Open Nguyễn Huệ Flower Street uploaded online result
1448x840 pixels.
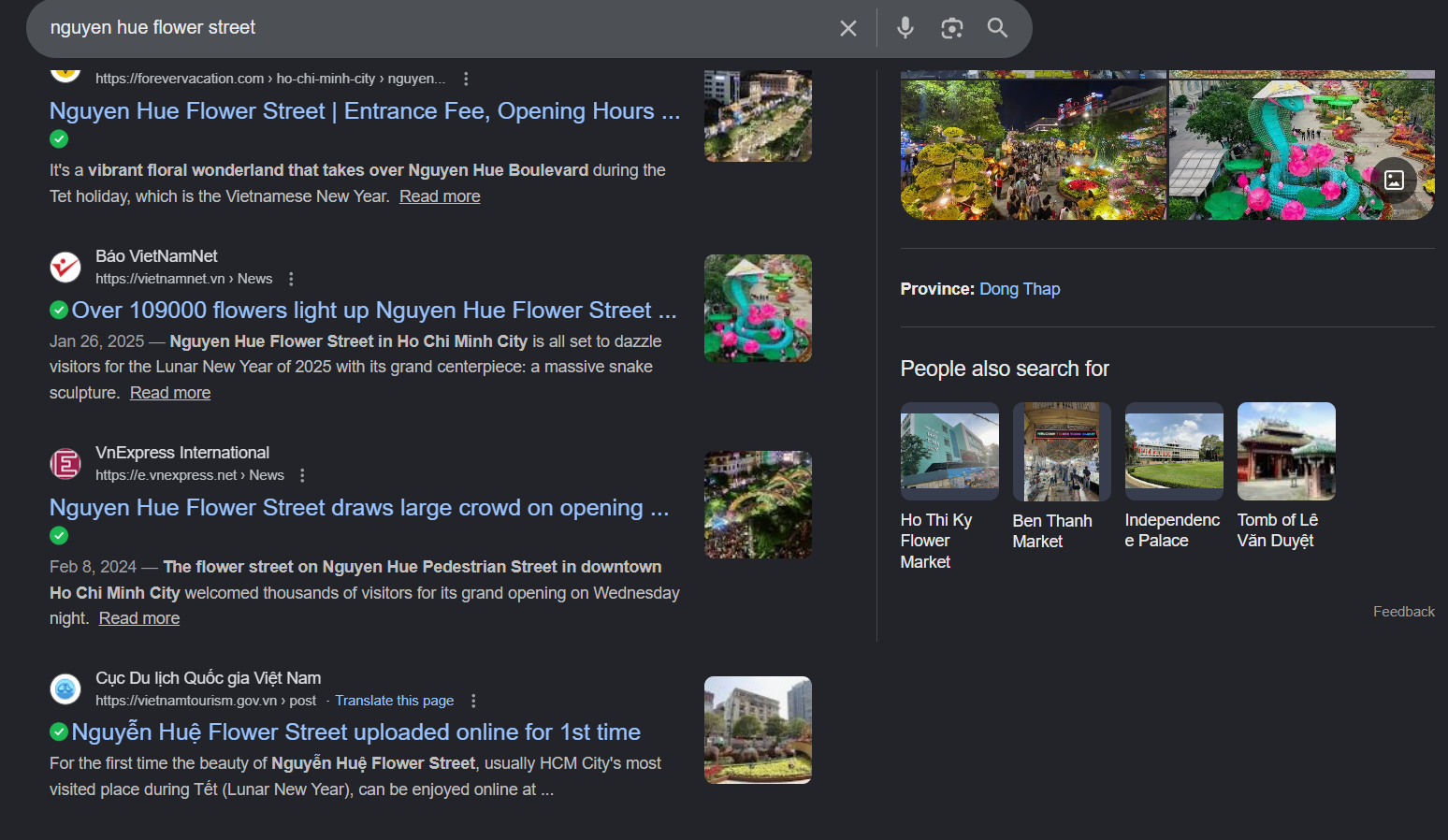tap(356, 732)
